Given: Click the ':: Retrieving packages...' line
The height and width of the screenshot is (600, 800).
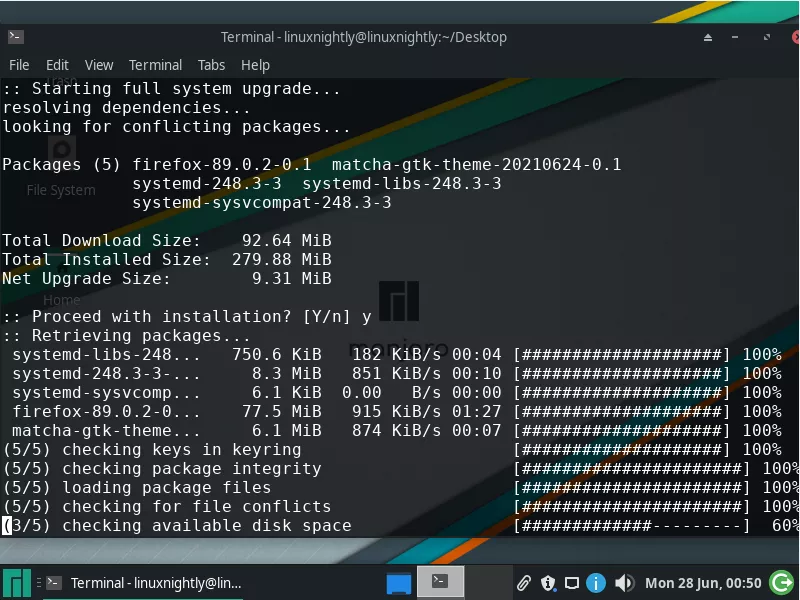Looking at the screenshot, I should click(x=126, y=336).
